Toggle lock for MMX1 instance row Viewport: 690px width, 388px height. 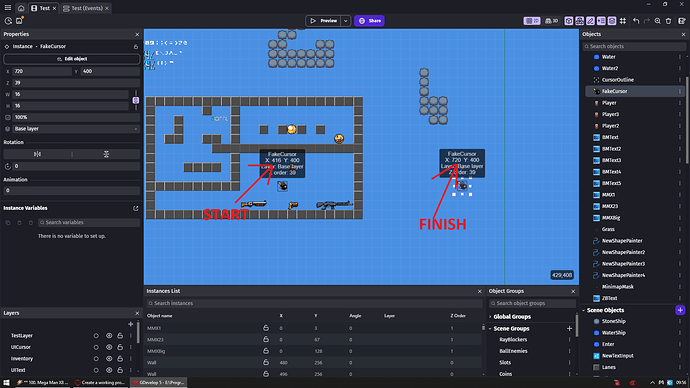(x=266, y=328)
